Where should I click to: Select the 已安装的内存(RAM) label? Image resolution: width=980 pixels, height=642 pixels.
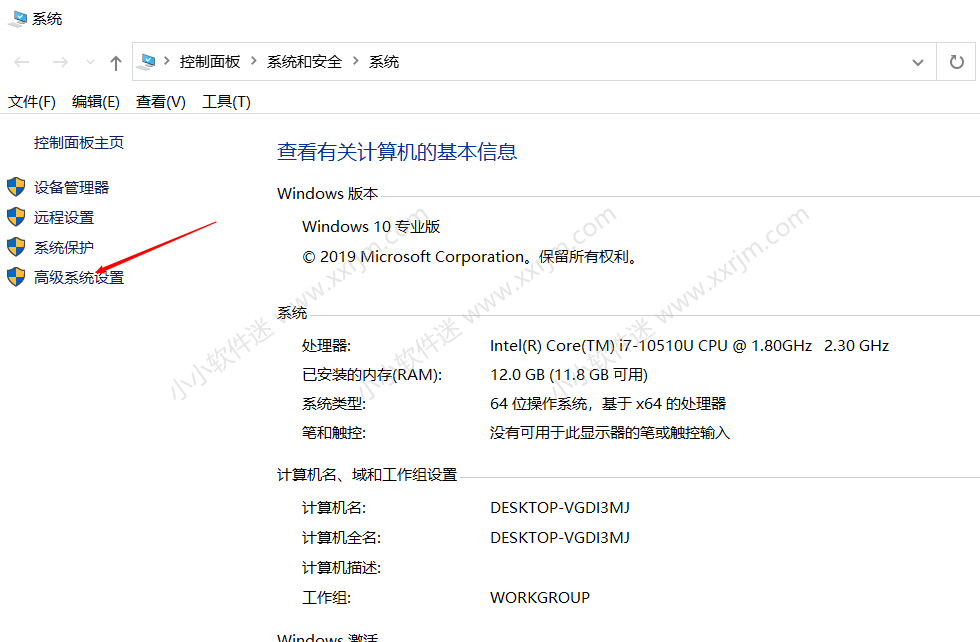[x=372, y=375]
